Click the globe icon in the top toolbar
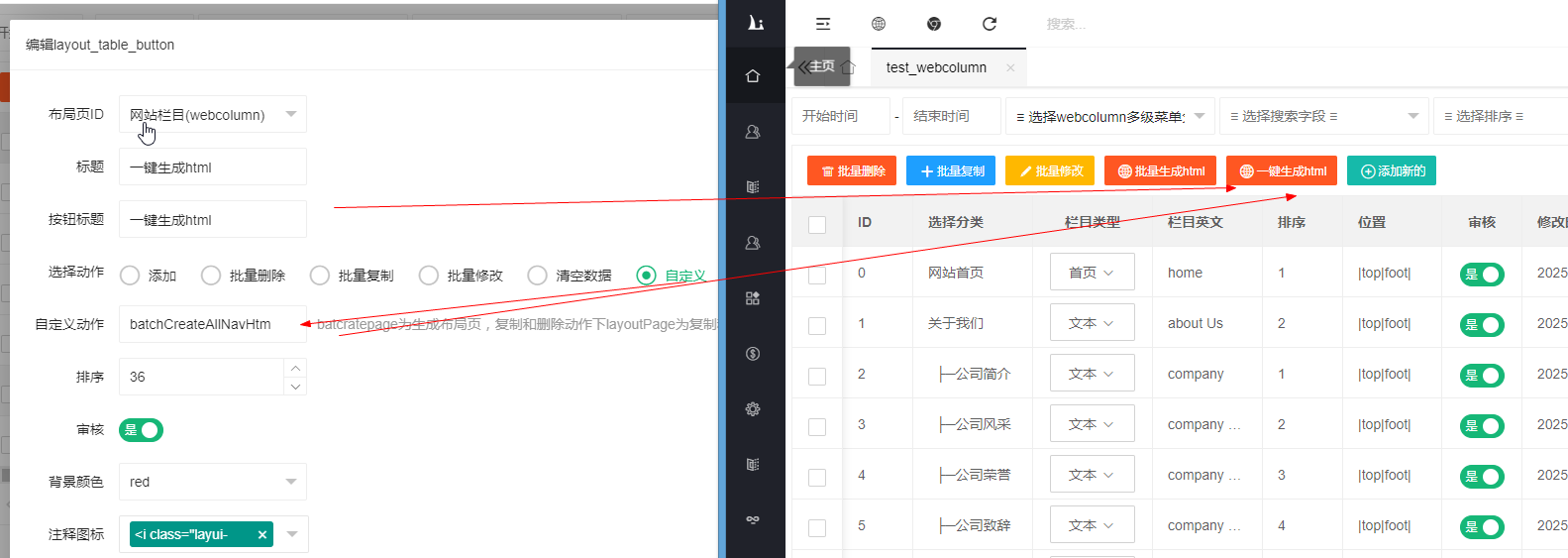This screenshot has height=558, width=1568. point(879,24)
